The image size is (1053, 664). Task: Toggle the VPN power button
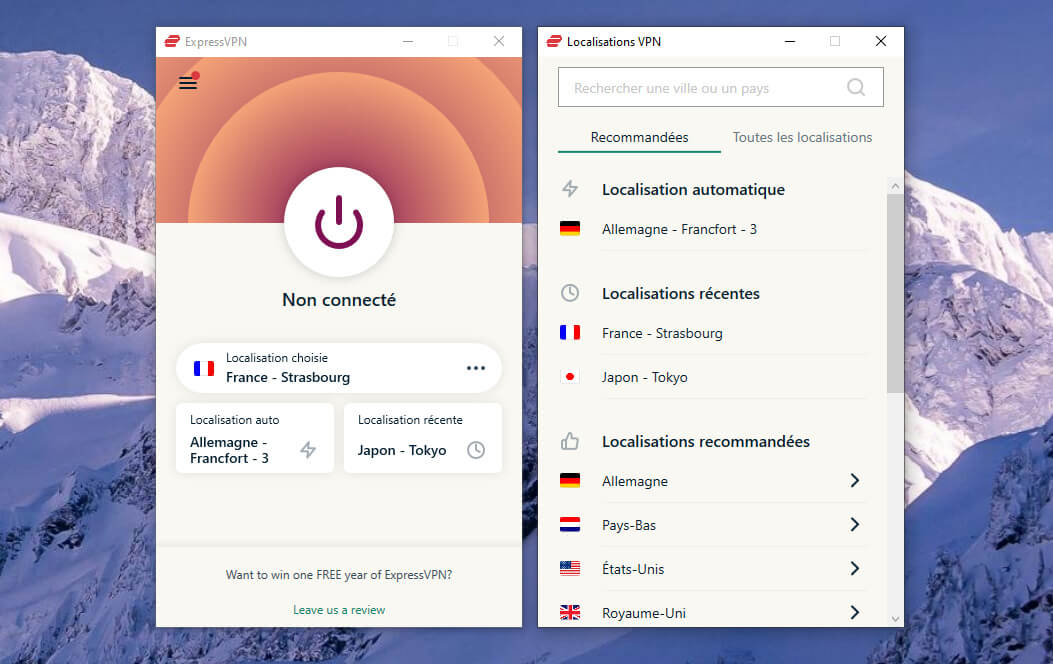pyautogui.click(x=338, y=222)
